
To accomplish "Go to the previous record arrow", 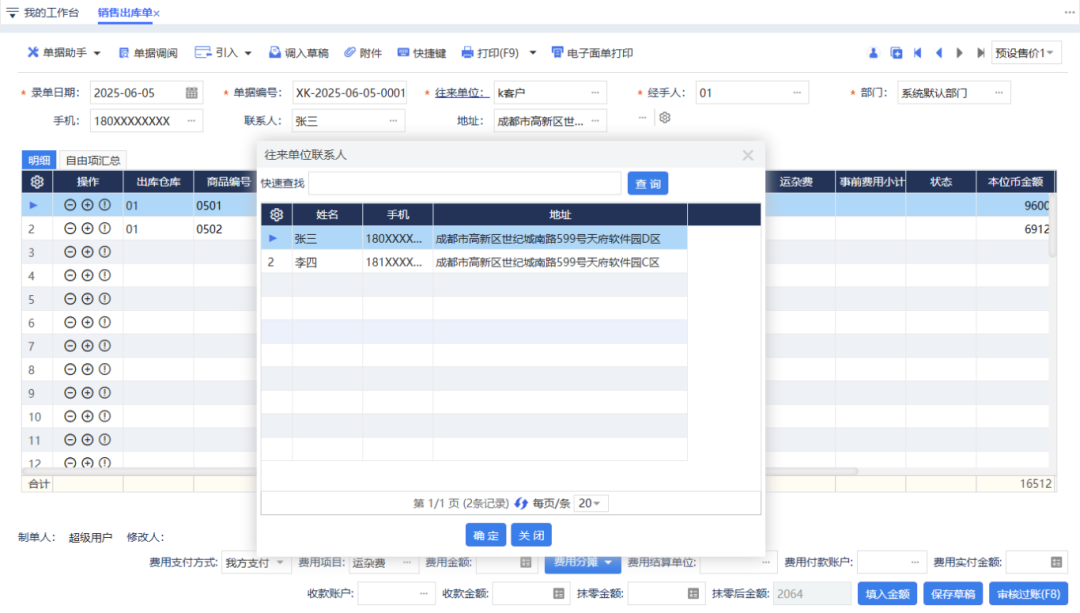I will point(939,53).
